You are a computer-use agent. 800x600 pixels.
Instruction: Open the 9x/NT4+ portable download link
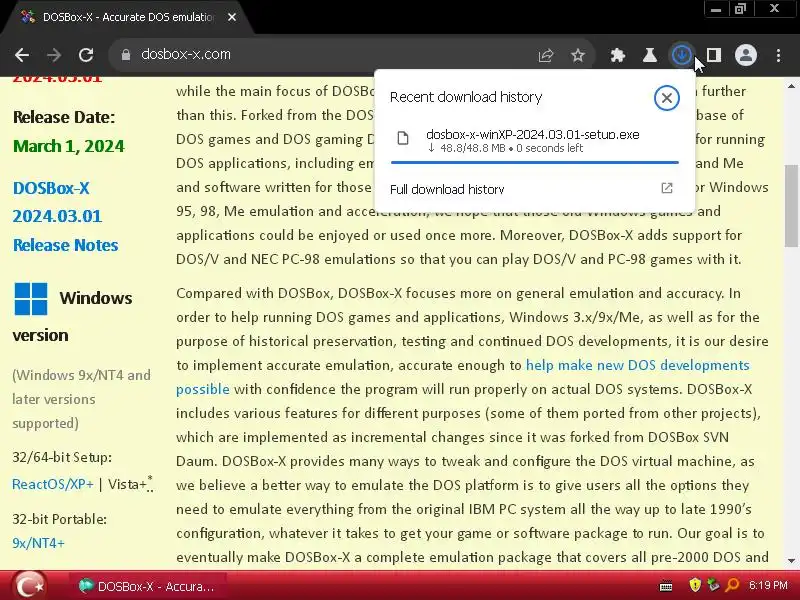[x=38, y=543]
